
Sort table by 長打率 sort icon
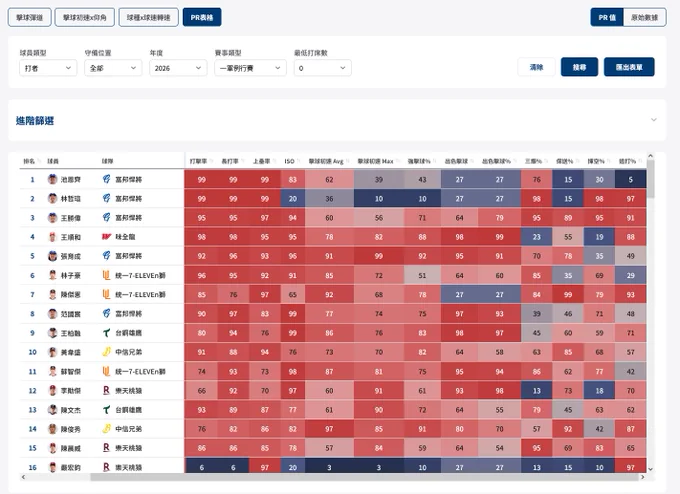243,161
